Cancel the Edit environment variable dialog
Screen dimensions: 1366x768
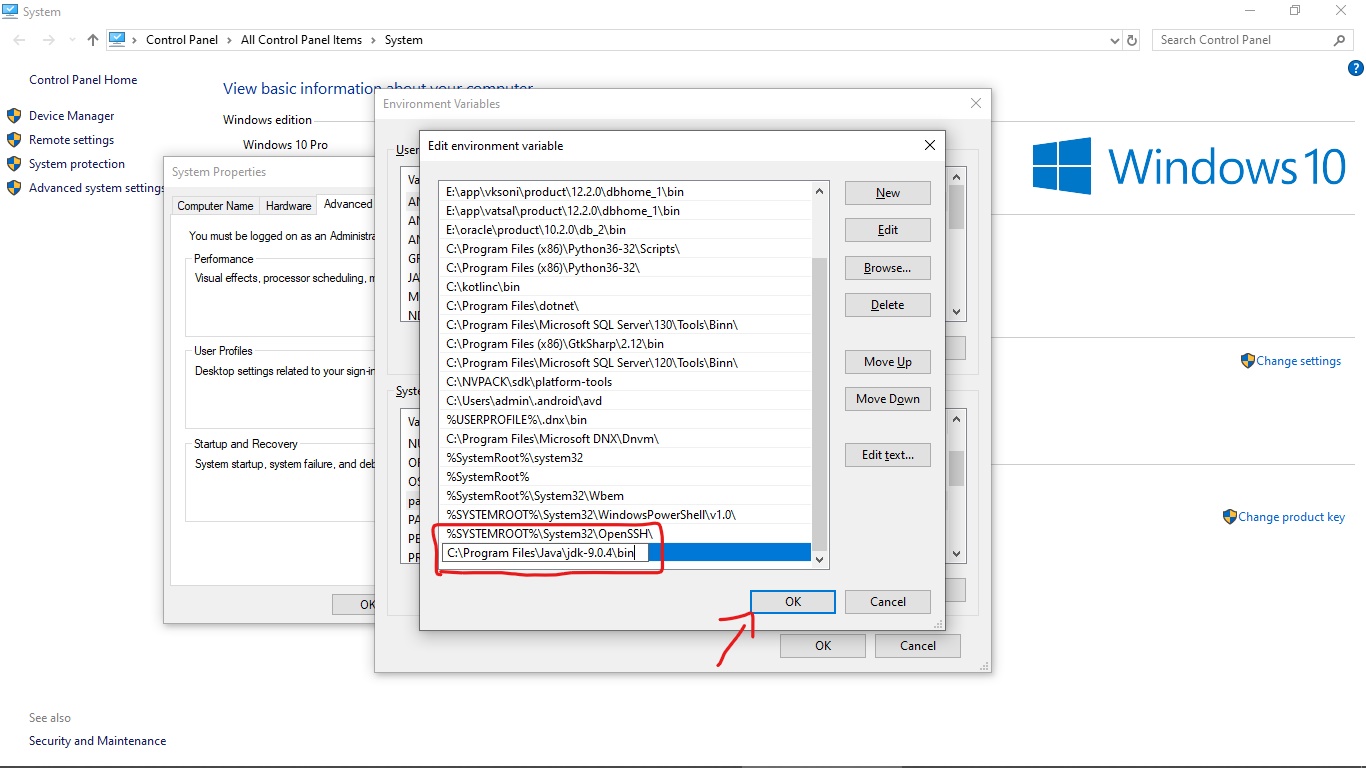click(888, 602)
